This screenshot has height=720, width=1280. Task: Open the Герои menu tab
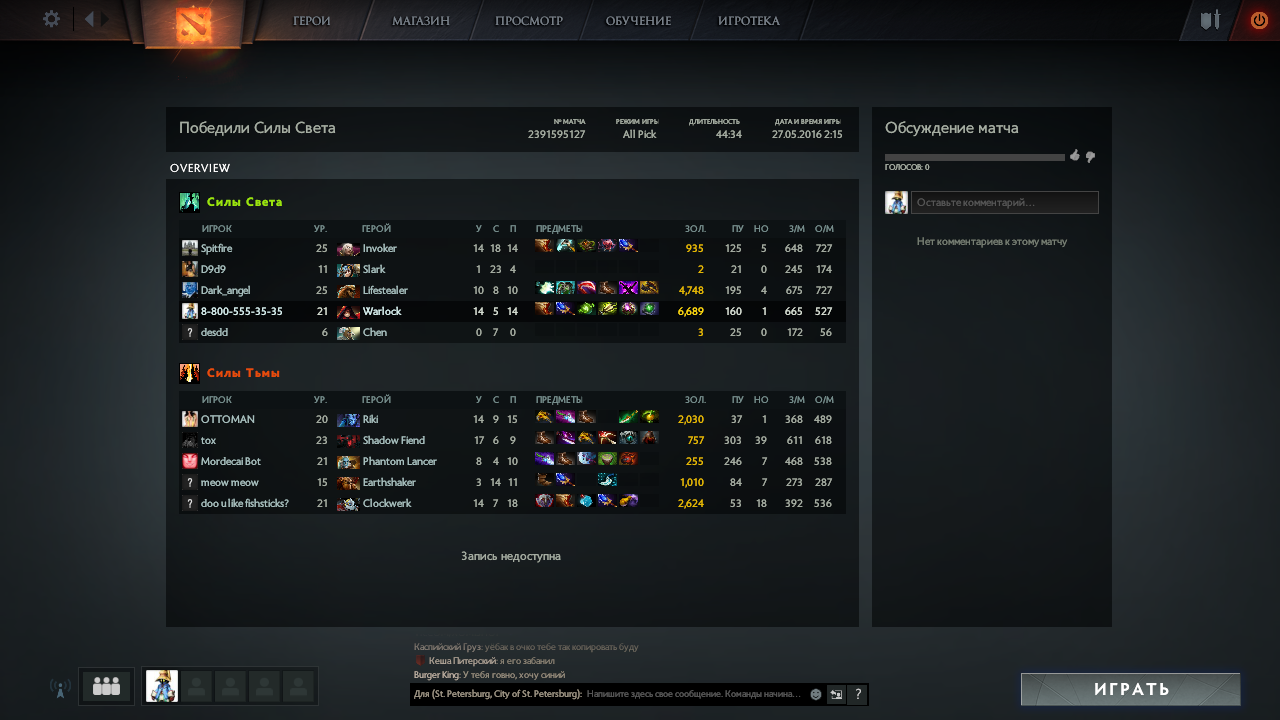[312, 20]
